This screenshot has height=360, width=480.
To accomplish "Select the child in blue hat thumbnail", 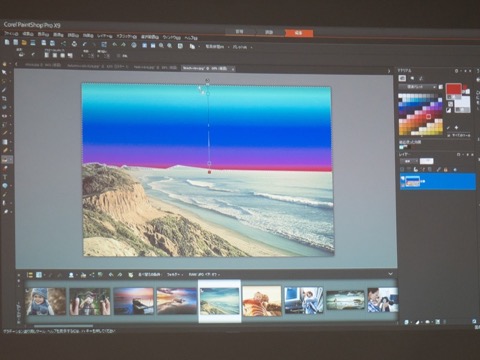I will click(x=46, y=302).
